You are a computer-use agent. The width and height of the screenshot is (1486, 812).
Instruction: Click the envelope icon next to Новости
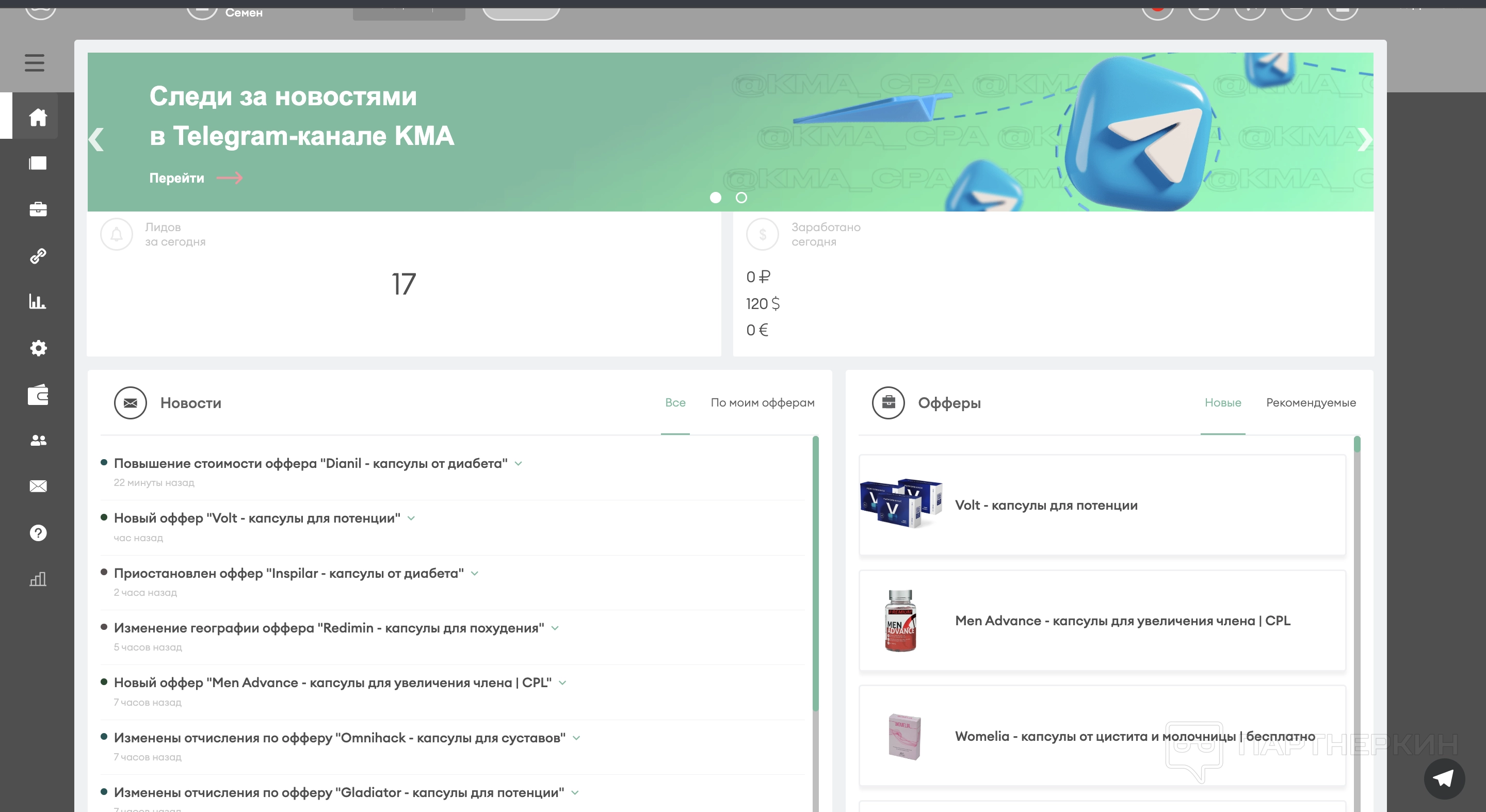131,402
